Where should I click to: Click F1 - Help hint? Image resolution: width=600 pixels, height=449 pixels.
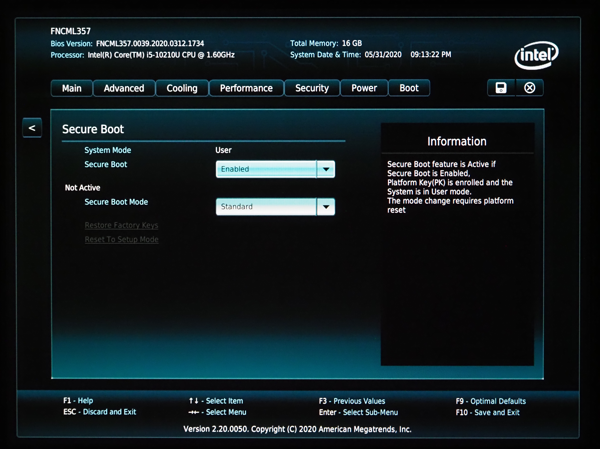(x=78, y=400)
